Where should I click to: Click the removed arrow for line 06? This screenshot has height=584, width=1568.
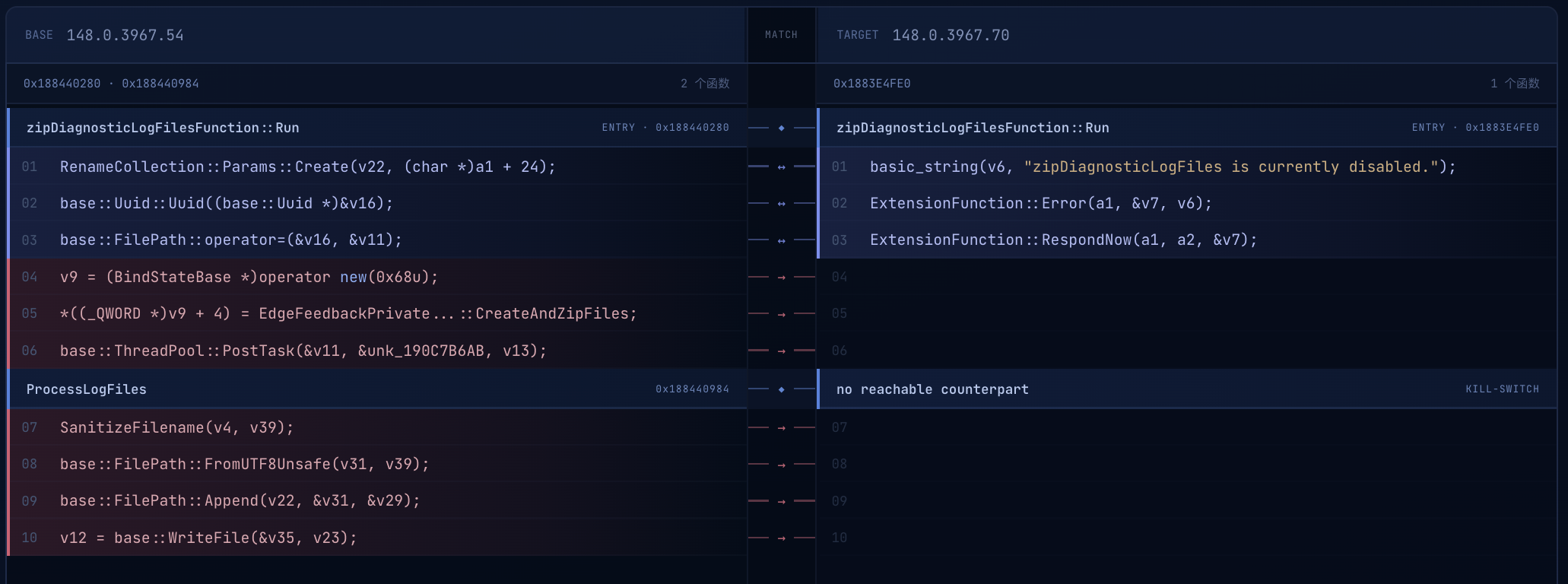click(781, 351)
